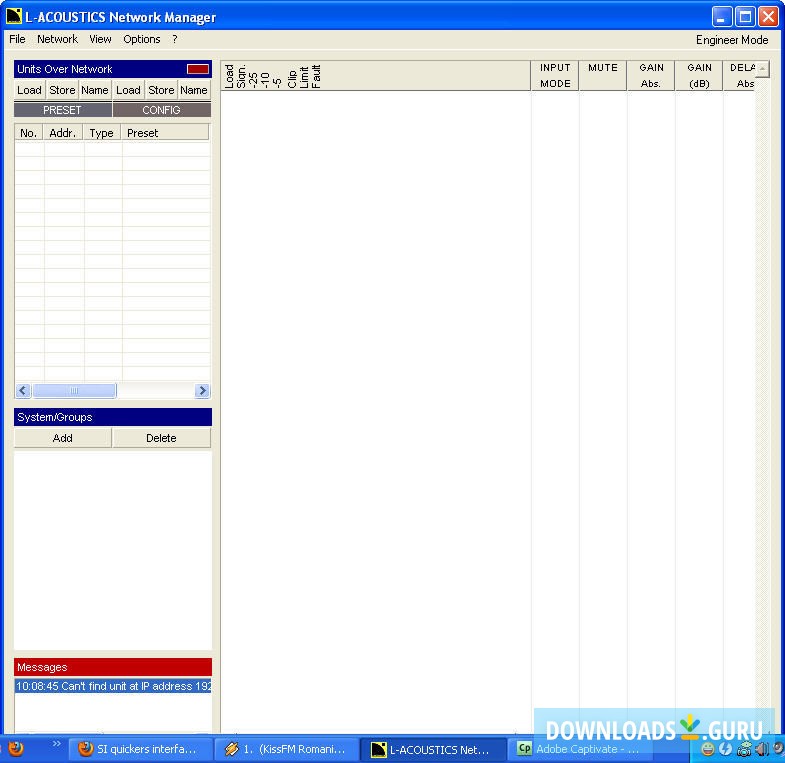Image resolution: width=785 pixels, height=763 pixels.
Task: Click the units list left scroll arrow
Action: [x=23, y=391]
